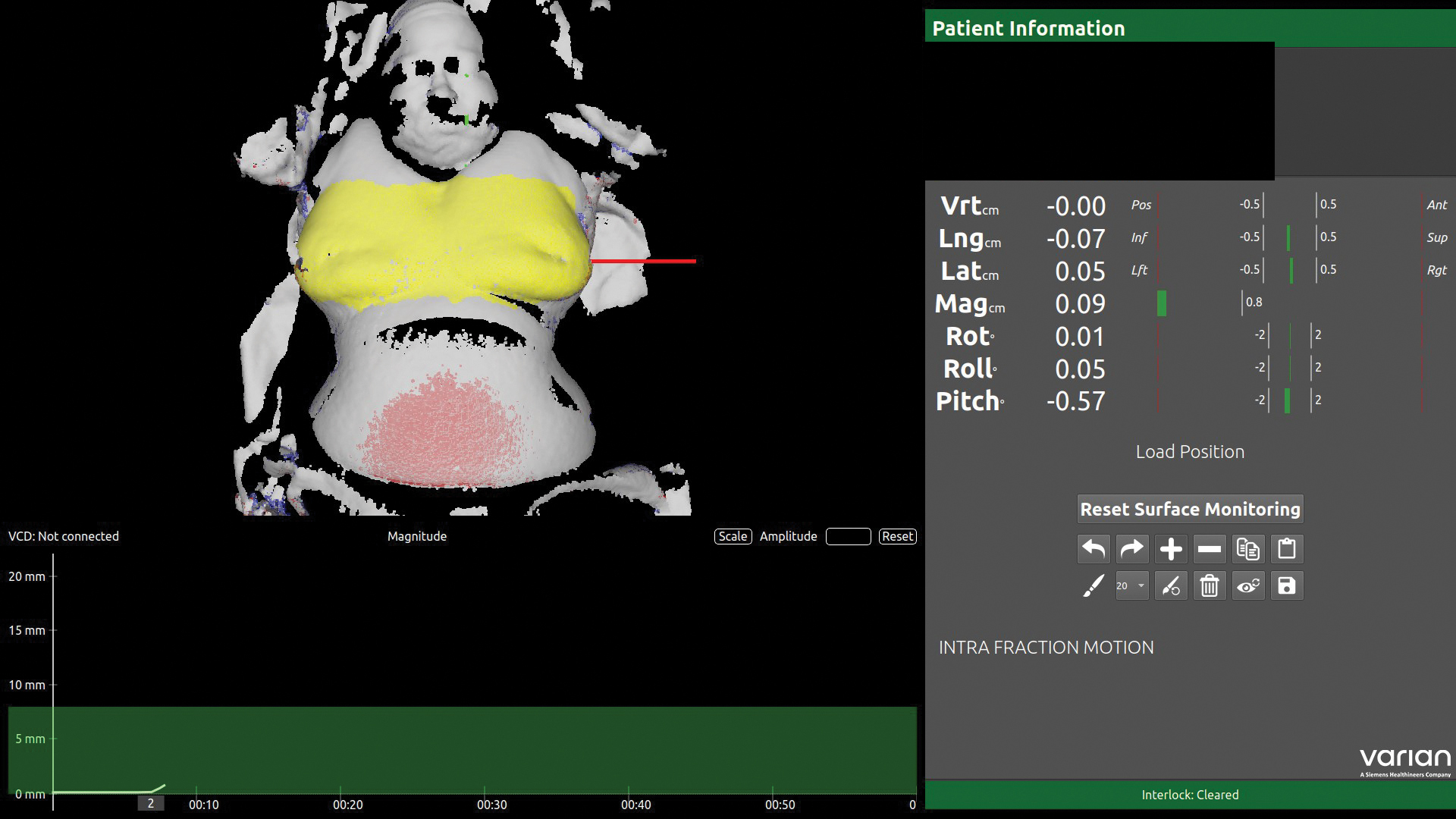1456x819 pixels.
Task: Click the brush reset icon
Action: pyautogui.click(x=1170, y=585)
